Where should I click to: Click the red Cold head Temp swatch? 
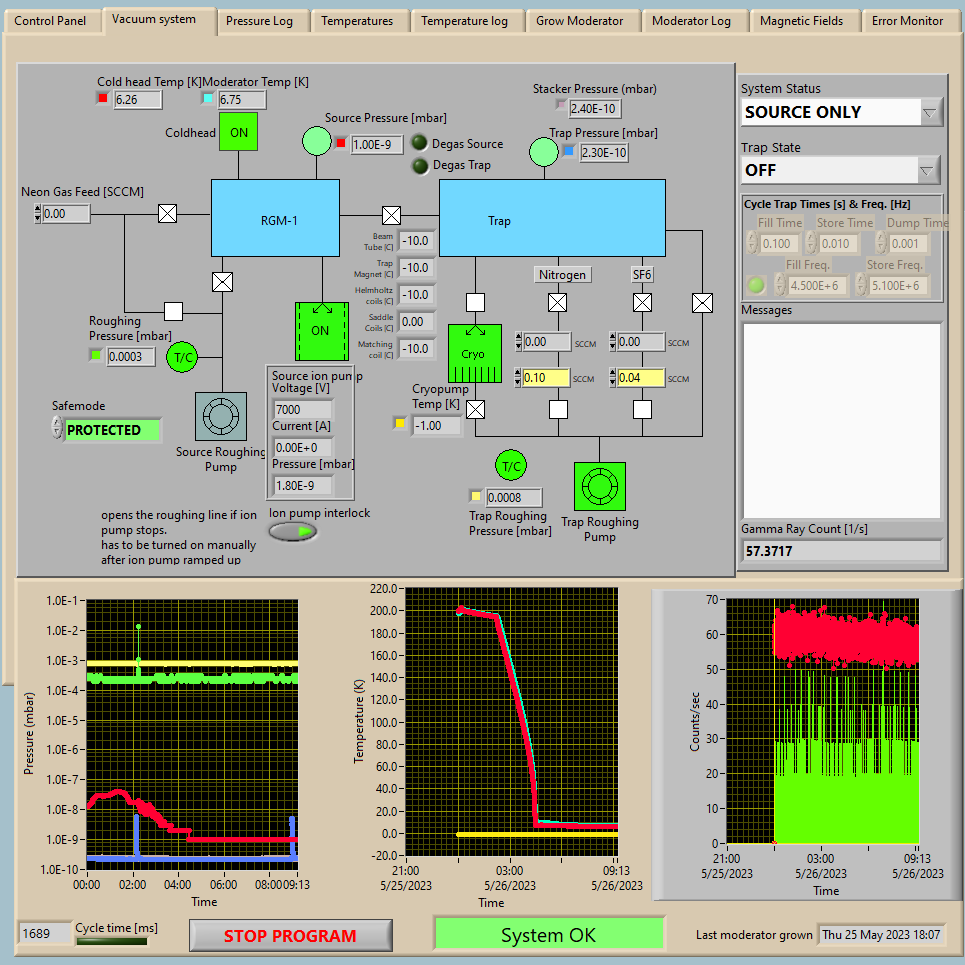coord(102,98)
